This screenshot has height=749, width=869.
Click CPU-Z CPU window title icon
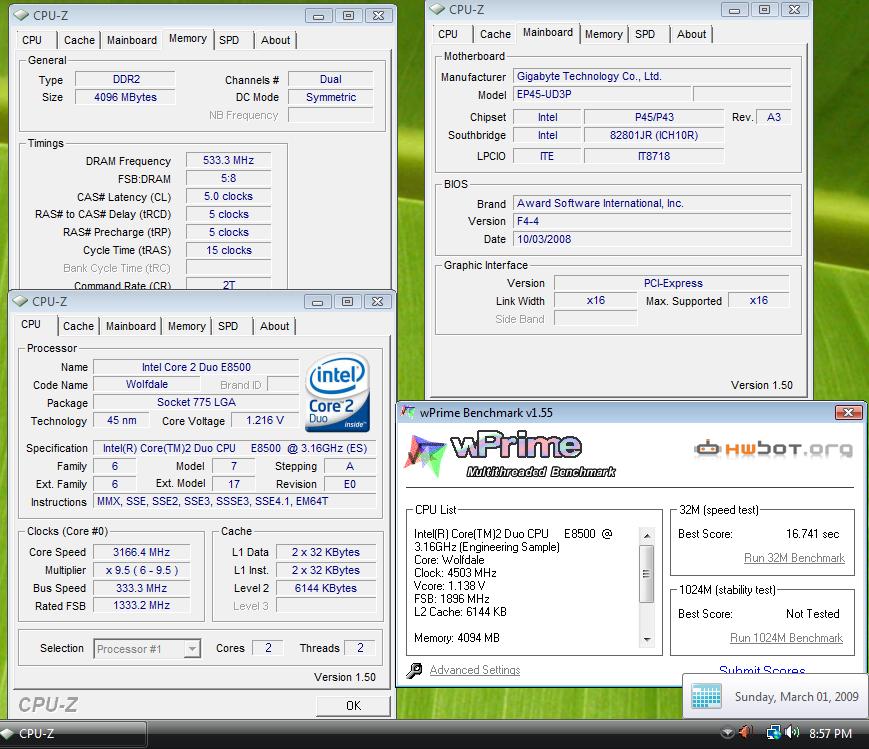point(21,301)
